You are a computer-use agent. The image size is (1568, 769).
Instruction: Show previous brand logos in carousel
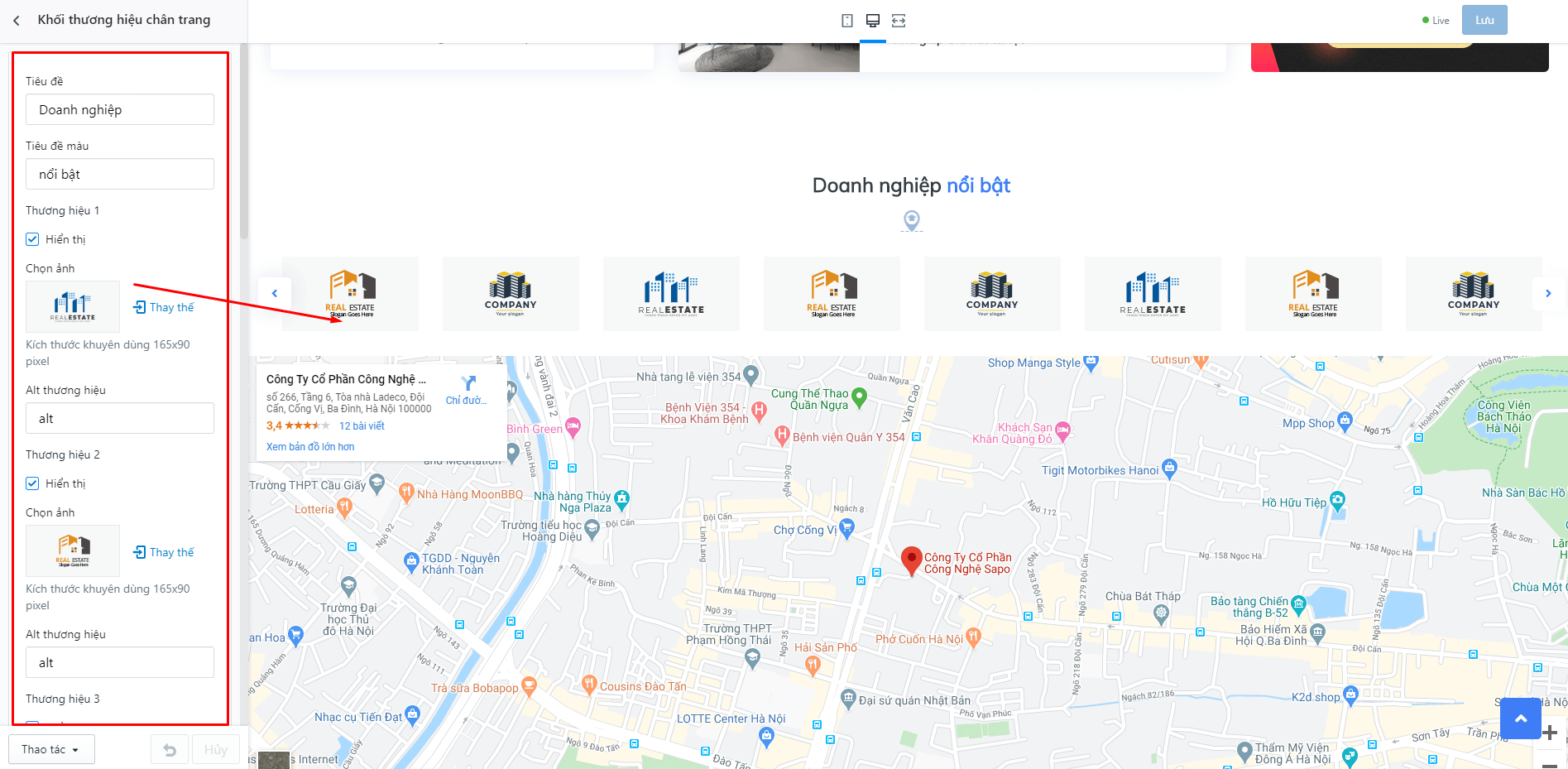[x=275, y=293]
